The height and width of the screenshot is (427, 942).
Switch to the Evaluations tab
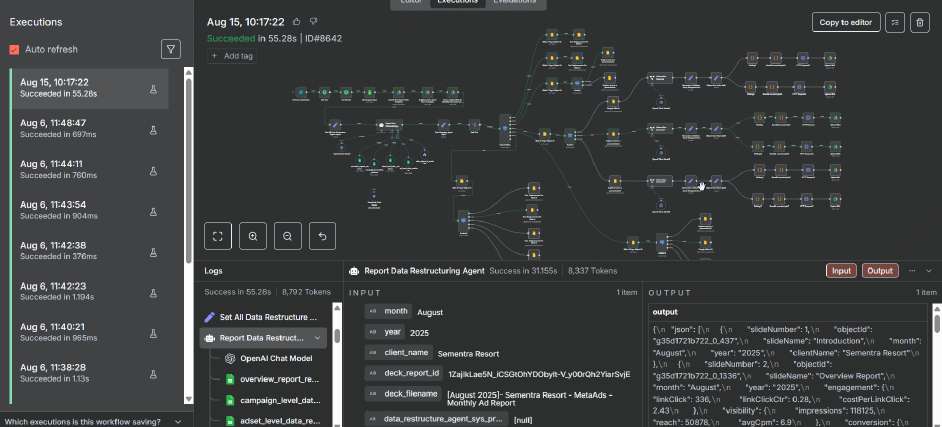514,2
